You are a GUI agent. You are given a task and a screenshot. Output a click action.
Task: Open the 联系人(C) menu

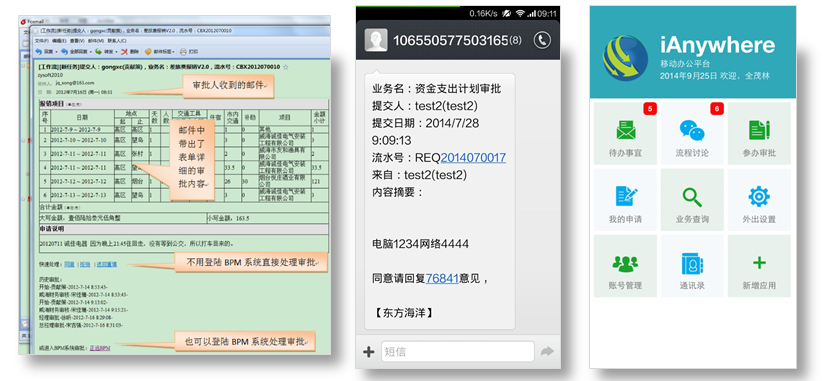coord(117,41)
